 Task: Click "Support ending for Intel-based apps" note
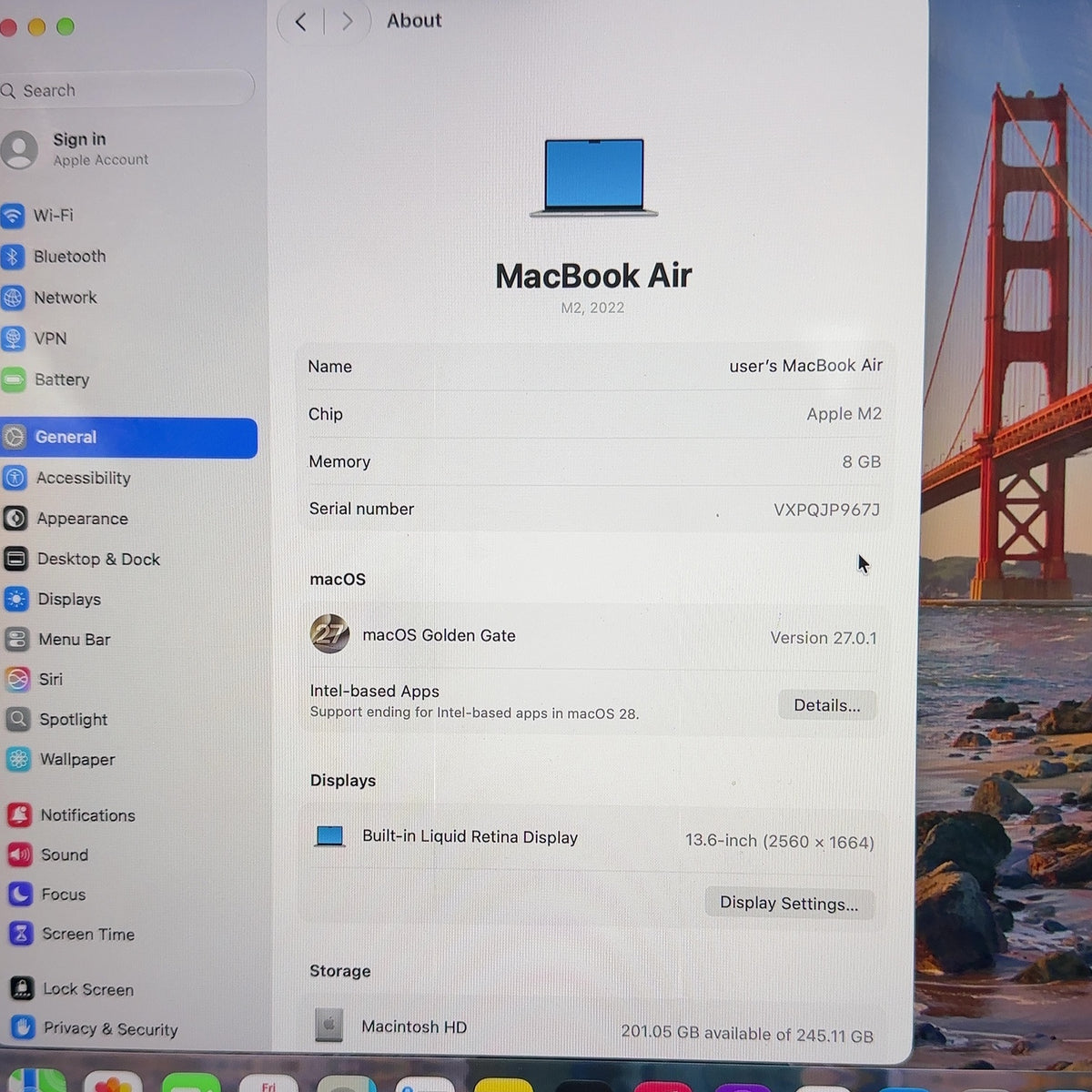tap(474, 713)
